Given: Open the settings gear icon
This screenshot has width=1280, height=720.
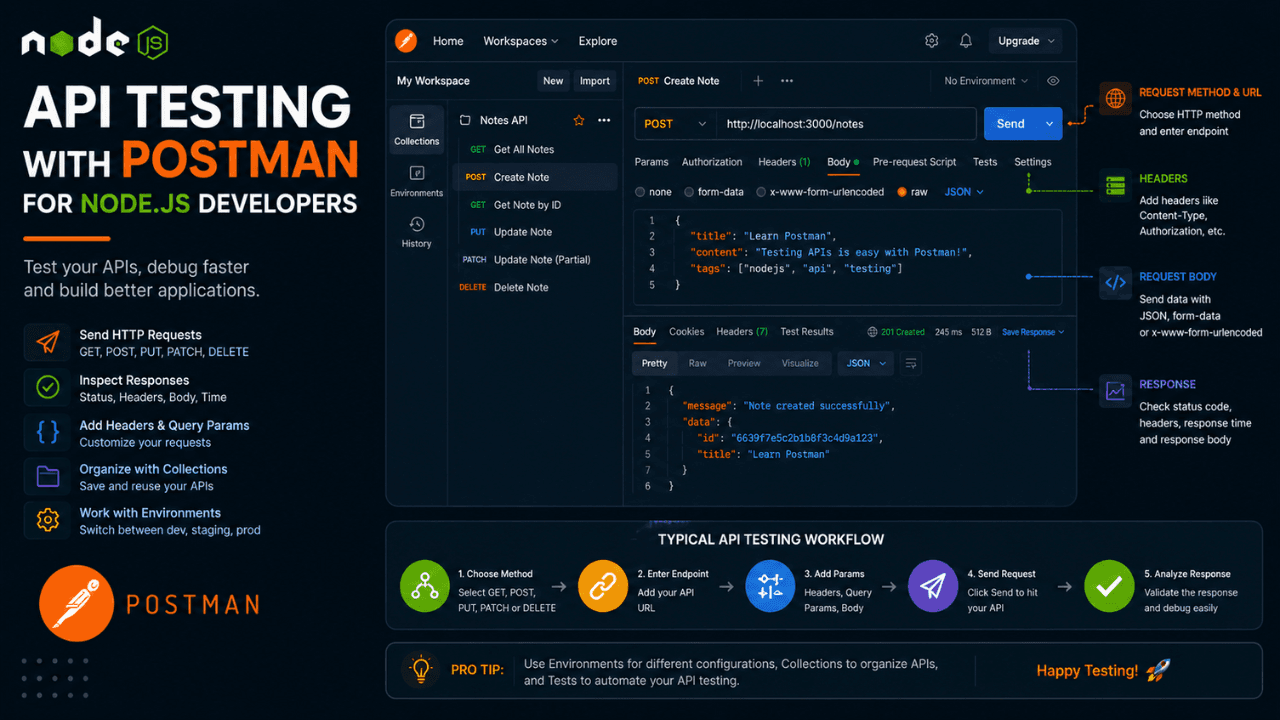Looking at the screenshot, I should 932,41.
